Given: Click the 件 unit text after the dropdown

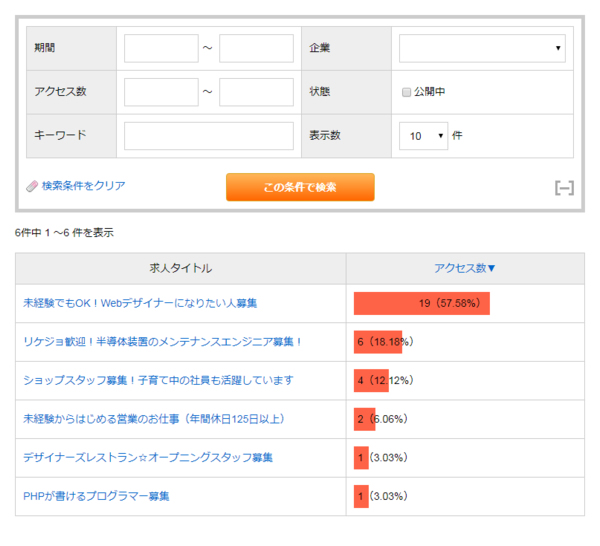Looking at the screenshot, I should coord(457,135).
